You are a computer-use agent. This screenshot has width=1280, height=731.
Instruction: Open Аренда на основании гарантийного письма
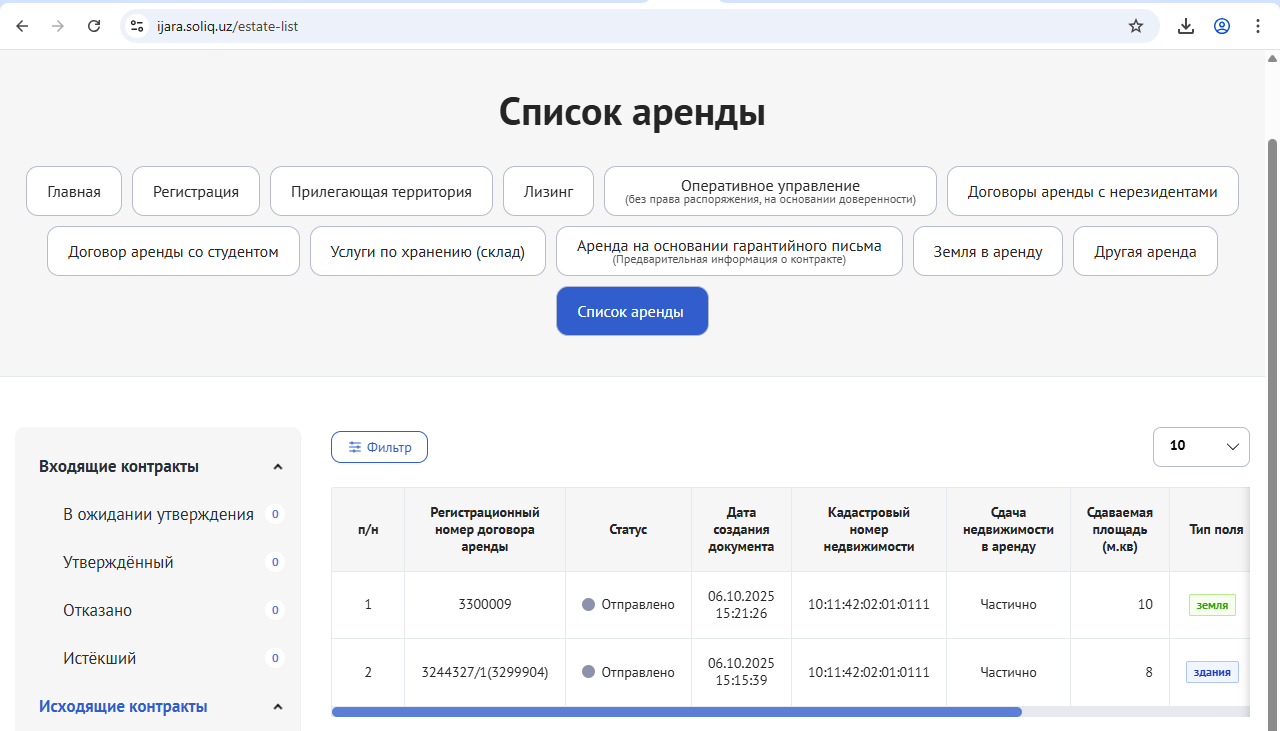[729, 251]
